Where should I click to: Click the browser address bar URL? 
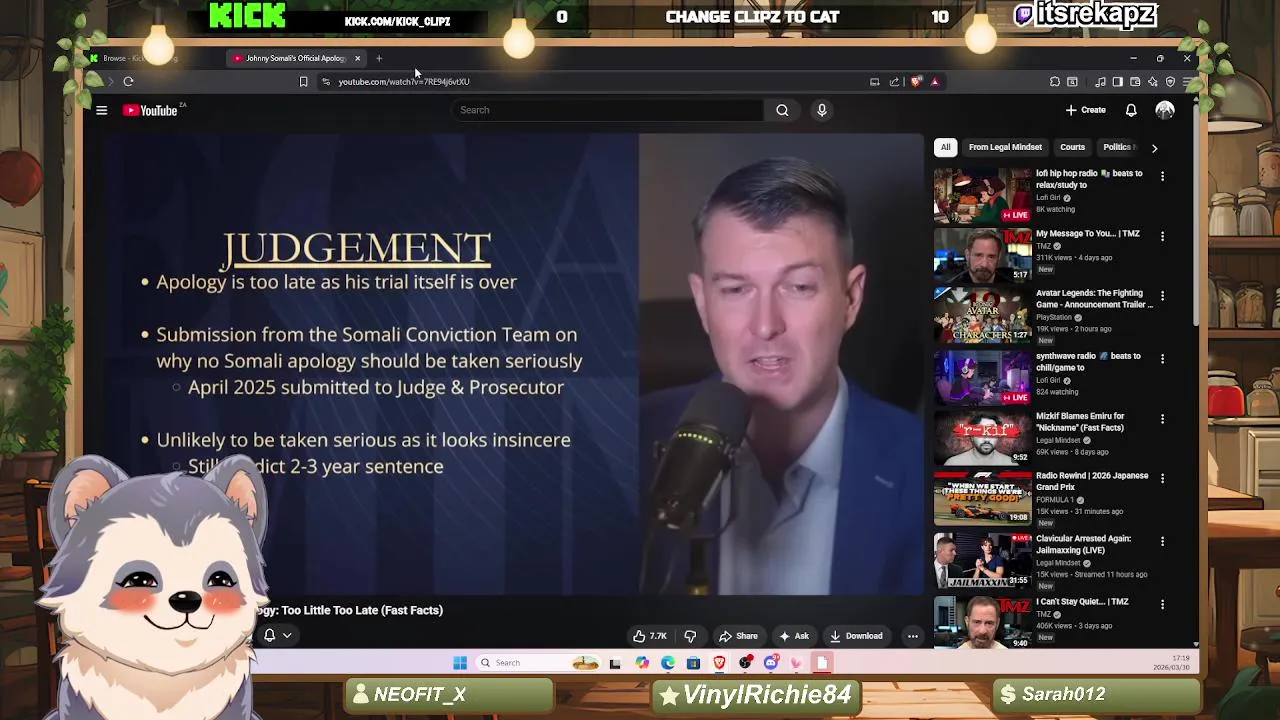click(404, 82)
